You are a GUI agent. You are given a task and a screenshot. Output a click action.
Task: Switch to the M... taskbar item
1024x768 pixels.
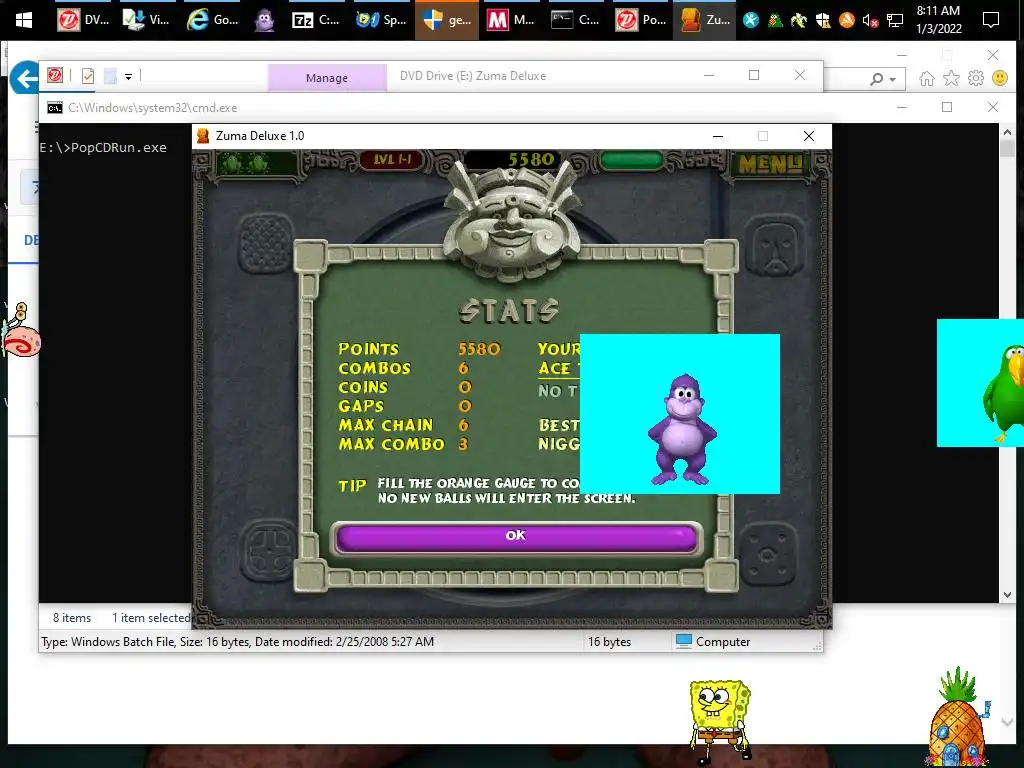pos(511,20)
